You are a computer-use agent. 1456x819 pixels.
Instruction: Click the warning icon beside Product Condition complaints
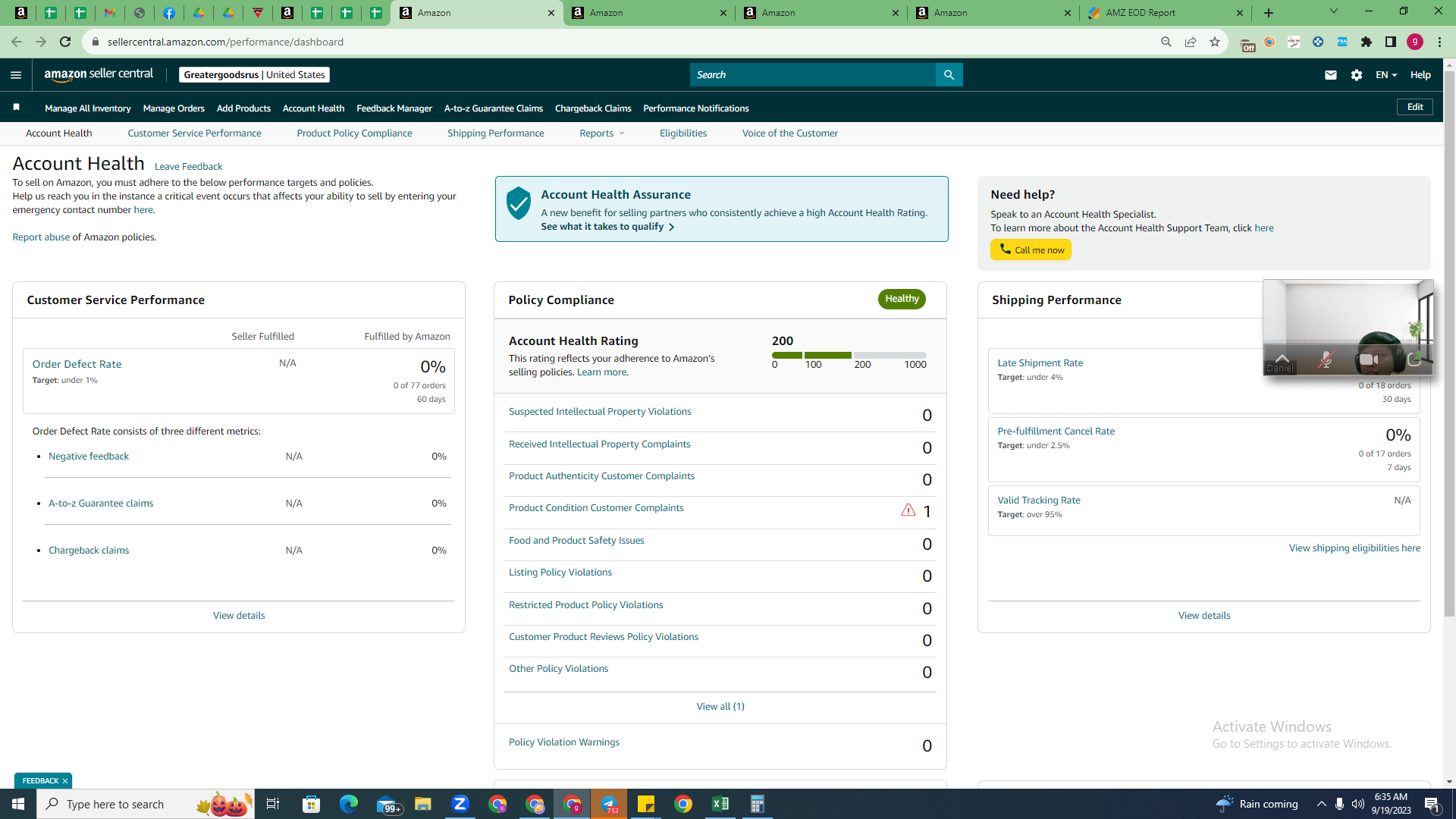tap(908, 510)
